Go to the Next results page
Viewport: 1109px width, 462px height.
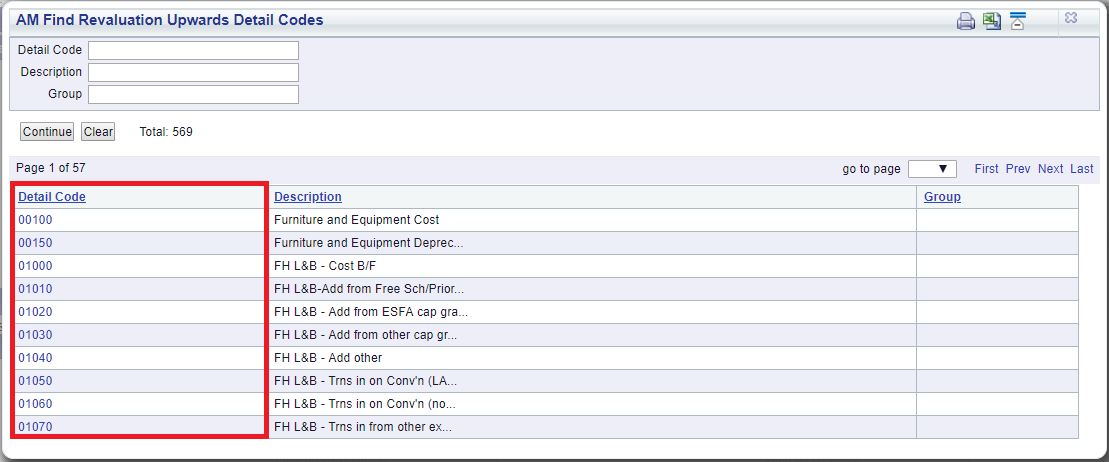tap(1050, 169)
